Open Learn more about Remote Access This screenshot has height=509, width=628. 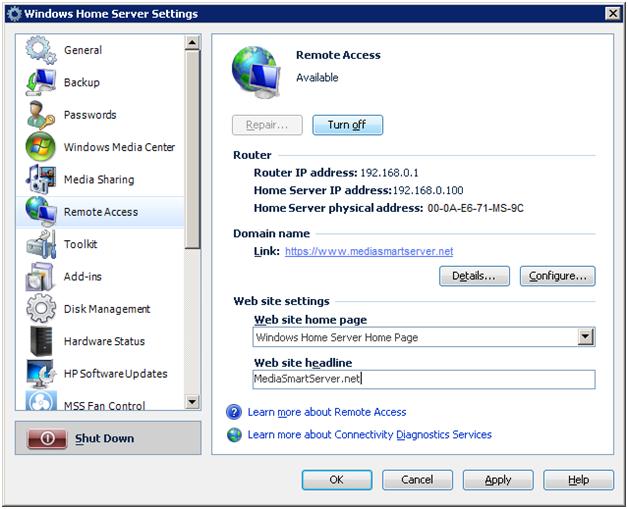327,412
